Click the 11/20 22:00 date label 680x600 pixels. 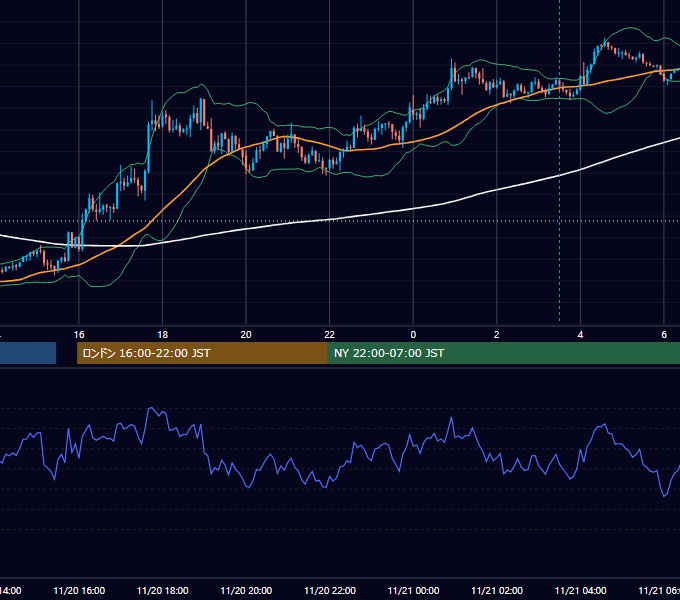330,590
